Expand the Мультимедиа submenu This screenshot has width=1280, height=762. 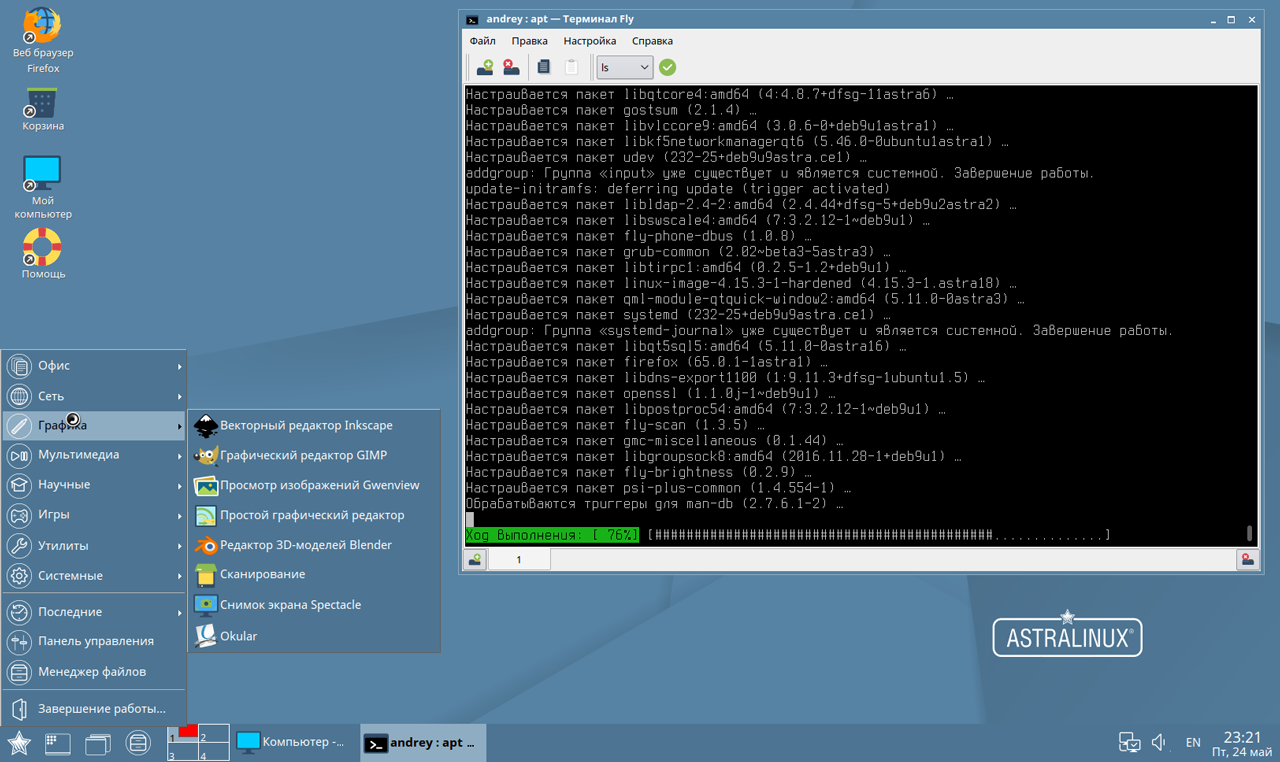click(x=95, y=455)
